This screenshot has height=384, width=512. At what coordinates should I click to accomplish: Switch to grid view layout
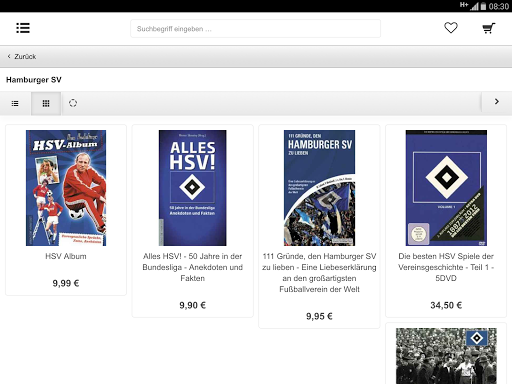pyautogui.click(x=46, y=103)
